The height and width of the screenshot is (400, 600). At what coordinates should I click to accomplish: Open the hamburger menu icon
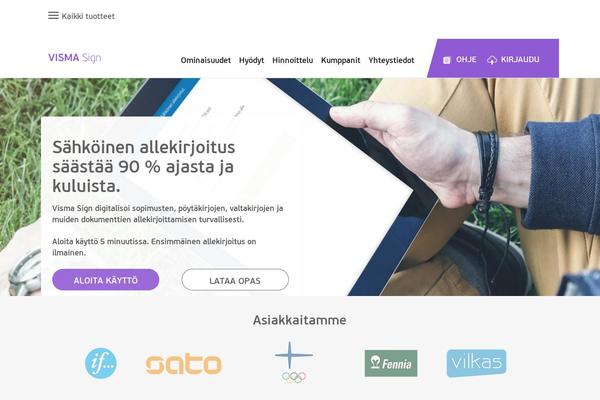(x=53, y=16)
